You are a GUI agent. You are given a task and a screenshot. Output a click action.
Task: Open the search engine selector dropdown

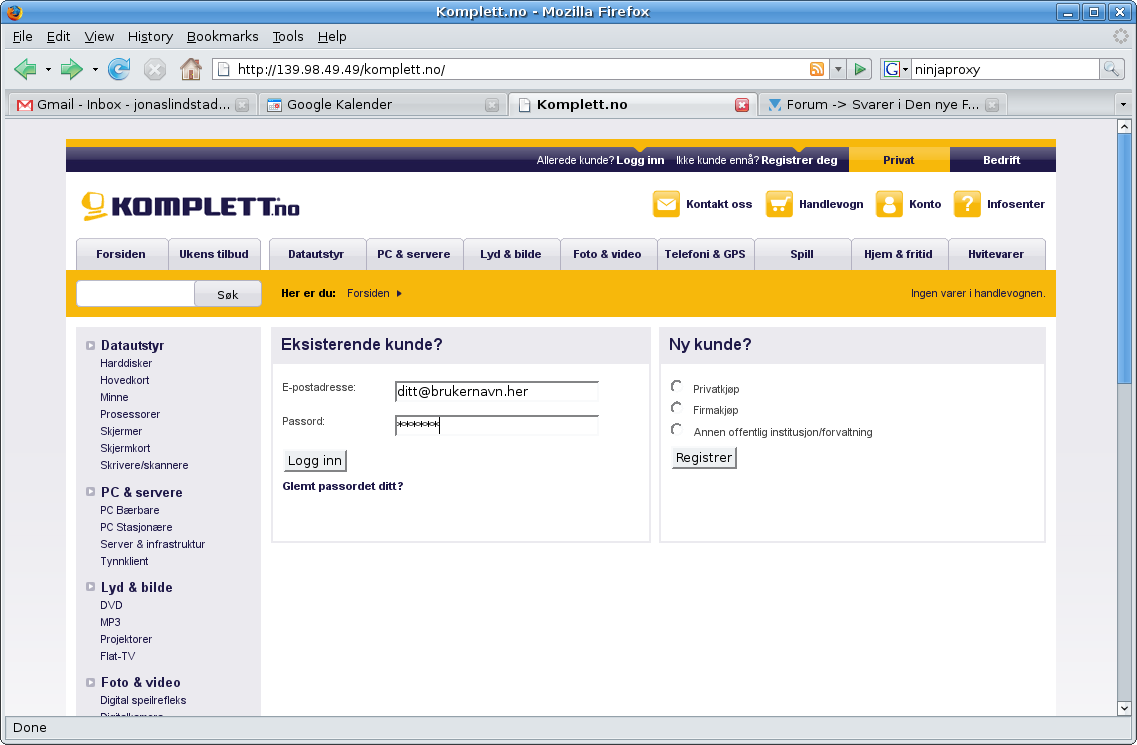pos(905,70)
